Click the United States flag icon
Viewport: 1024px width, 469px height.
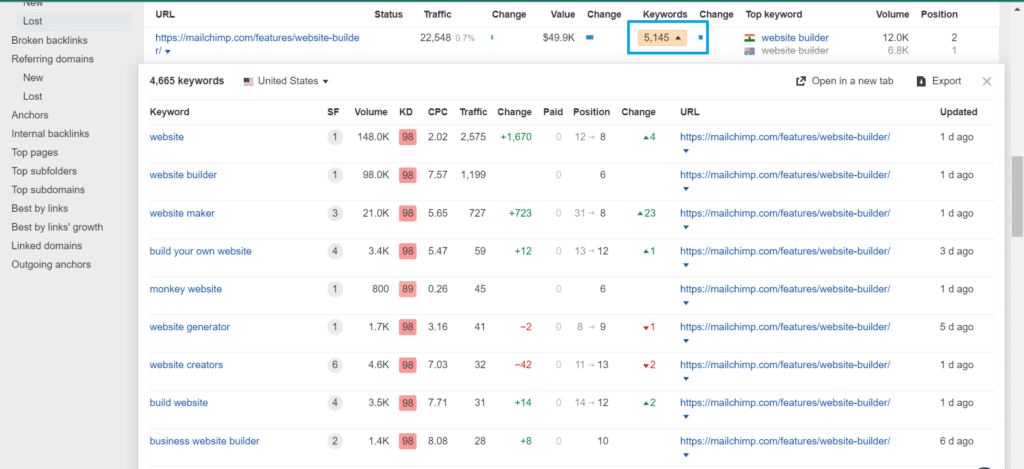pos(248,81)
